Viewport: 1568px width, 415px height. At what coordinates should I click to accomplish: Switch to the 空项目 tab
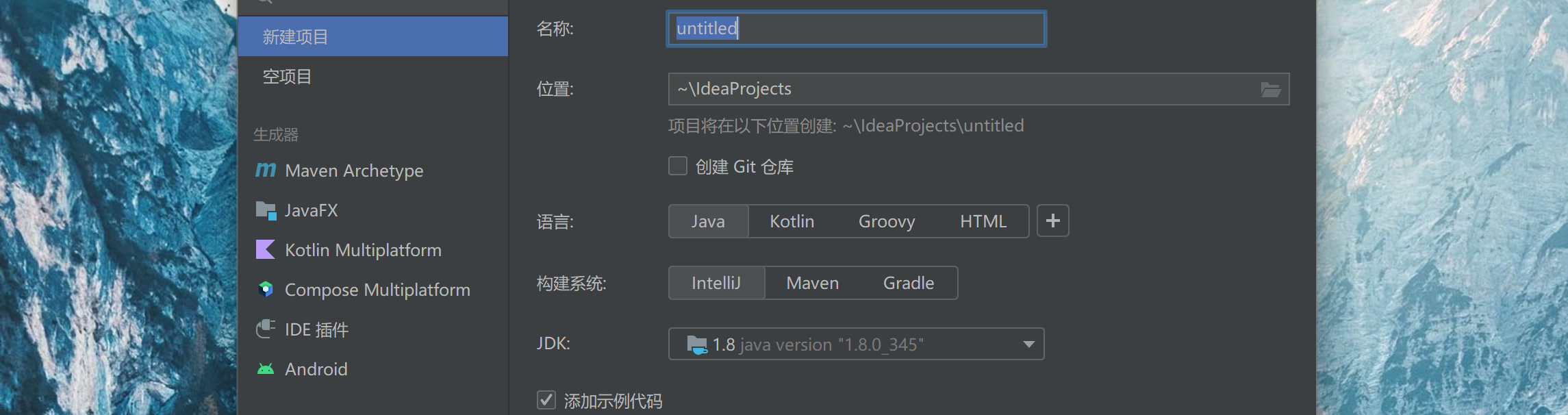click(x=286, y=76)
